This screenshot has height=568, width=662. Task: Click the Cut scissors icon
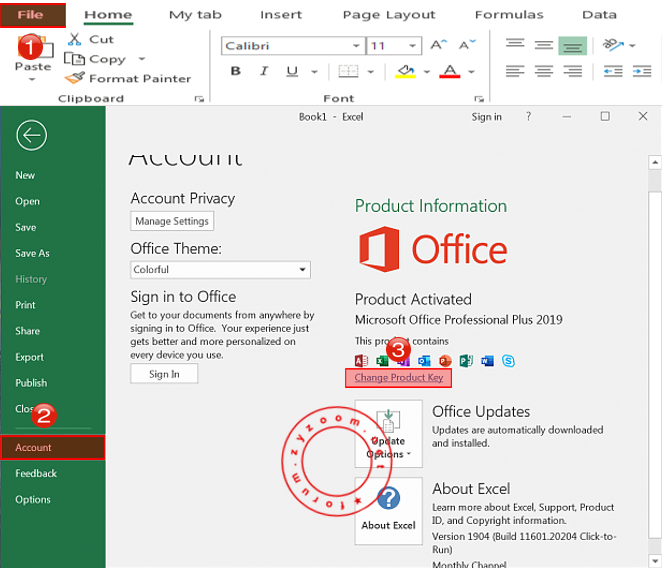74,39
